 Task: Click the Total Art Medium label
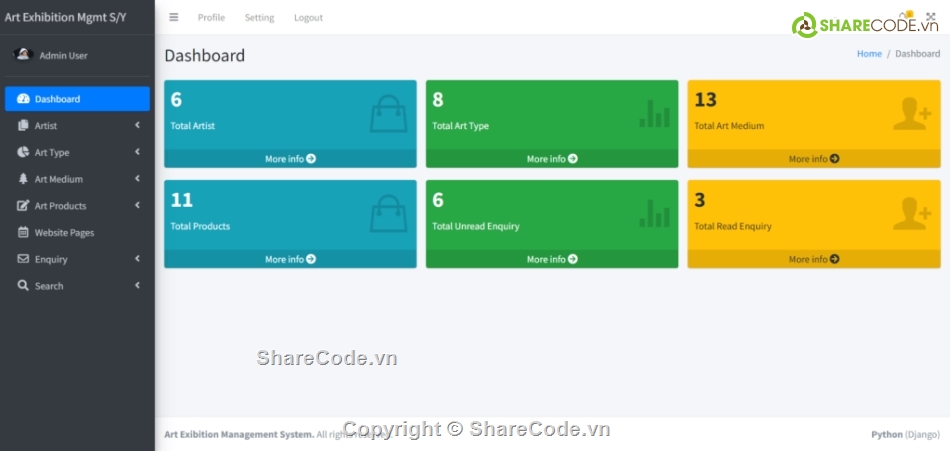coord(729,126)
